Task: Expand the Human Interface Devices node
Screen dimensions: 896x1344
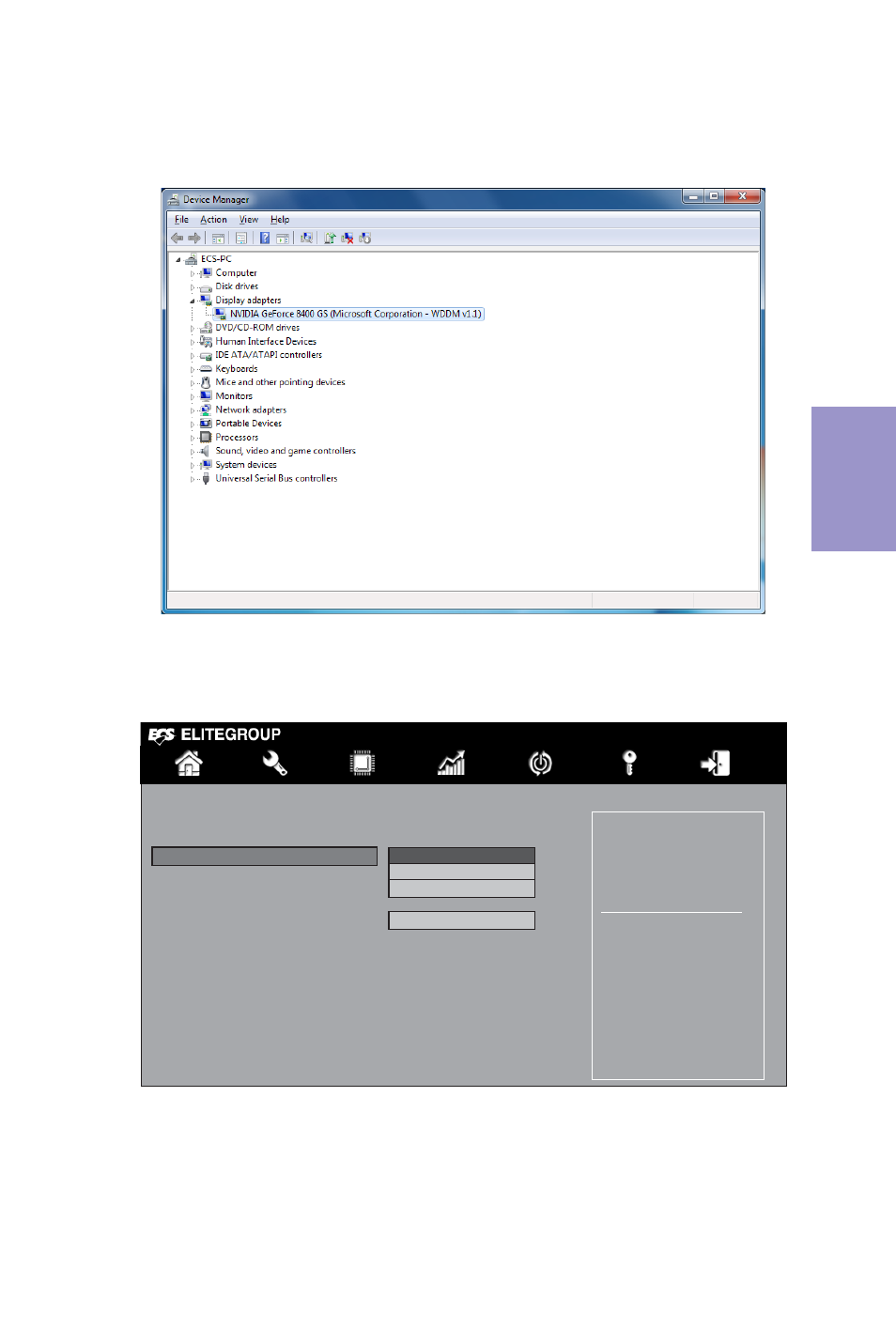Action: click(193, 342)
